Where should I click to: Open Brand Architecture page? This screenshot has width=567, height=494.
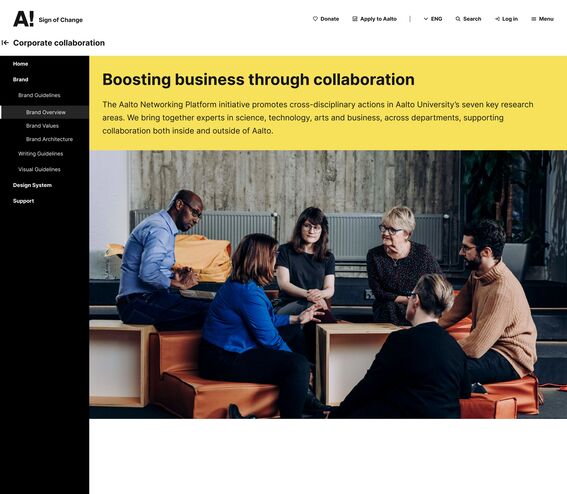coord(49,139)
